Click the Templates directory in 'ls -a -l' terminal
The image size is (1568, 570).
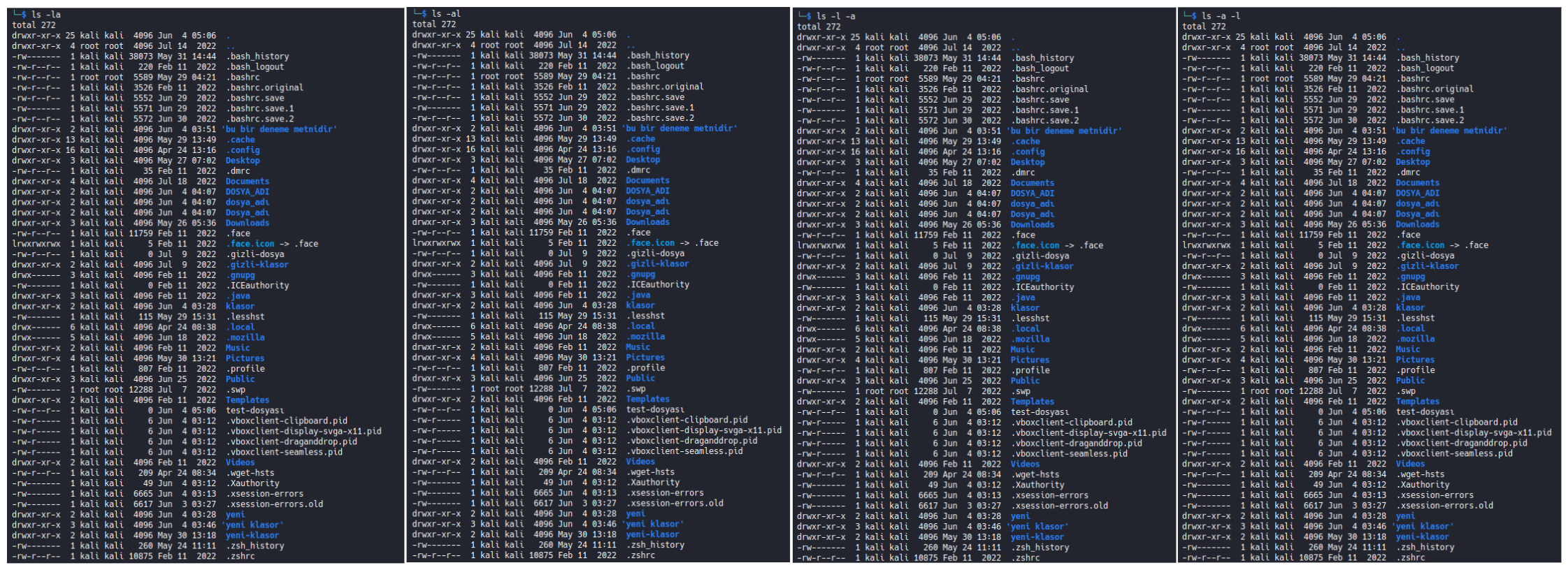[1418, 402]
